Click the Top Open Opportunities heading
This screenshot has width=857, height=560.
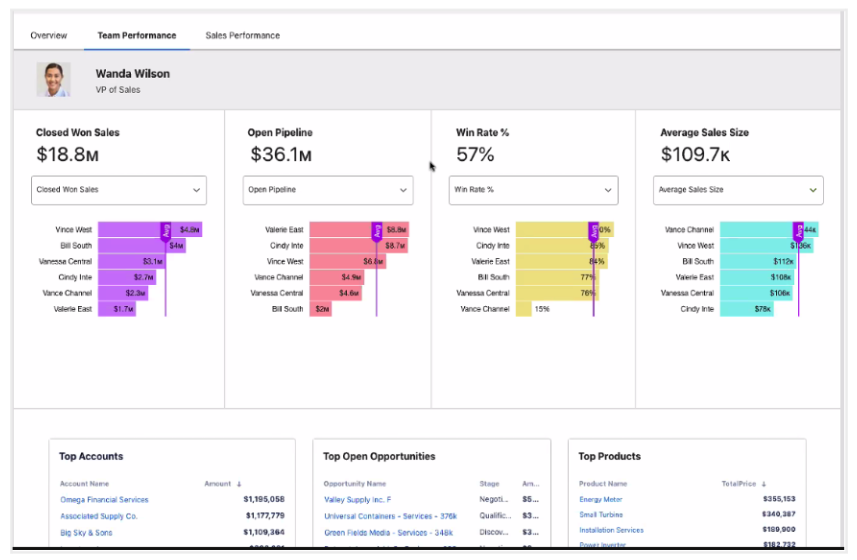coord(379,456)
